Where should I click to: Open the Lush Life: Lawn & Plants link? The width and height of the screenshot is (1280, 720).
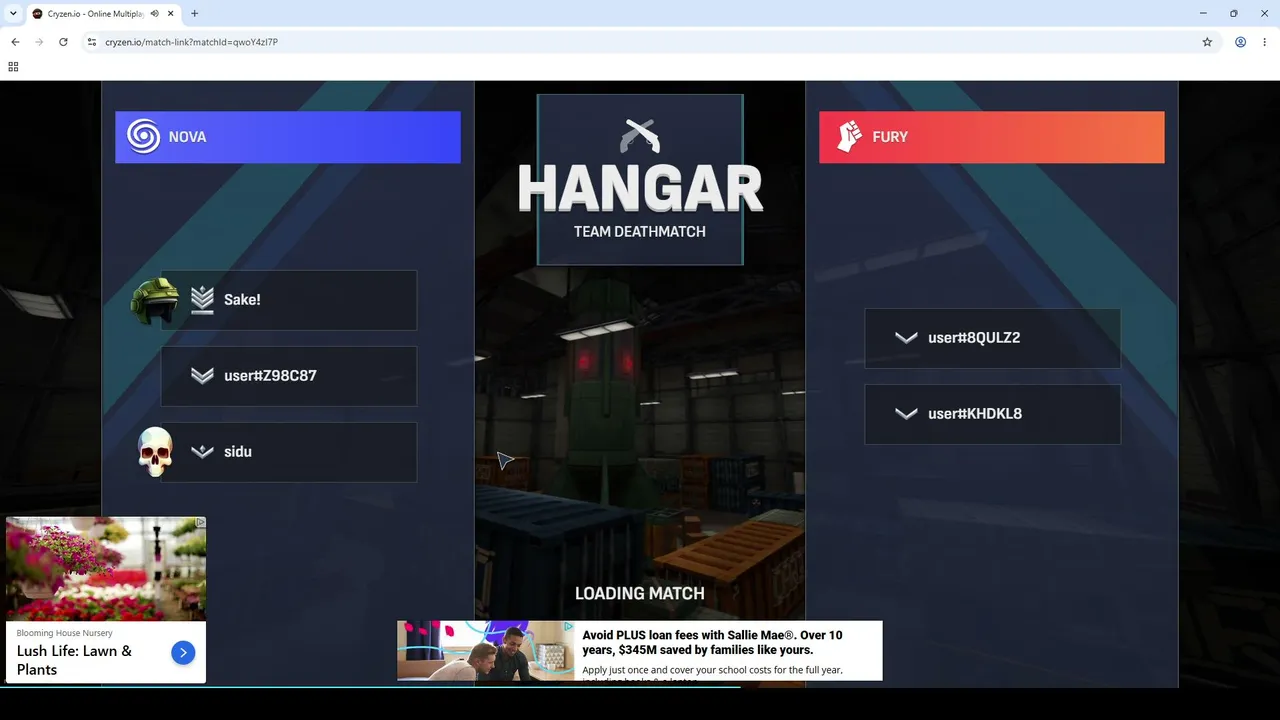click(x=74, y=660)
